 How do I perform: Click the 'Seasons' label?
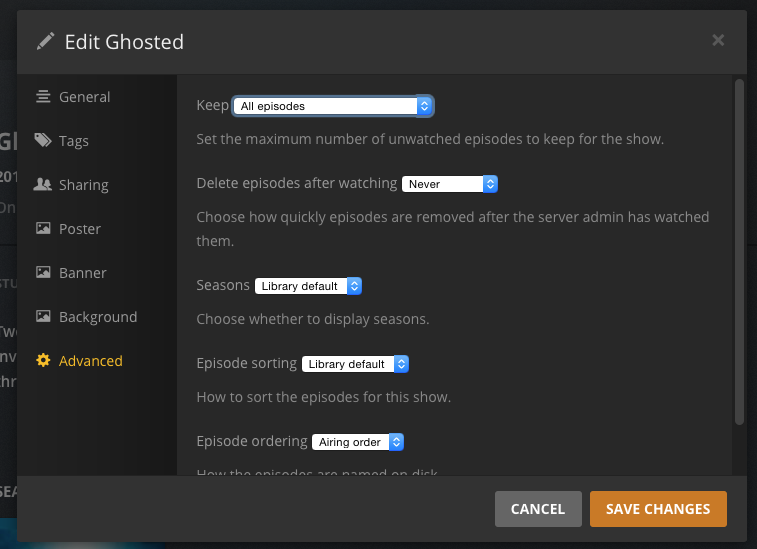(x=223, y=285)
